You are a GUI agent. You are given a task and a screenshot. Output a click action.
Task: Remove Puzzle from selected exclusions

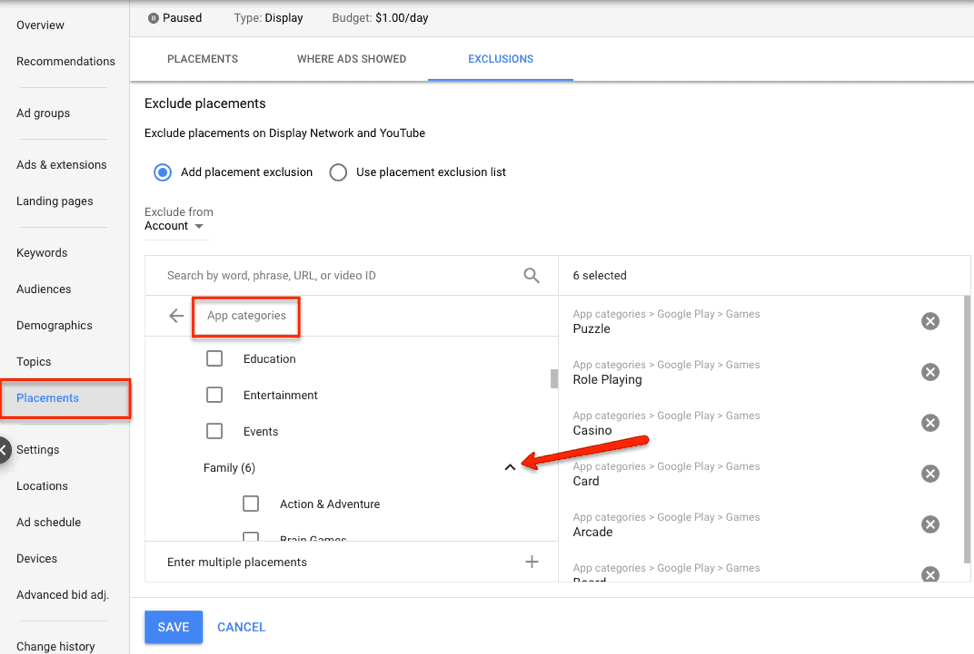(x=930, y=321)
